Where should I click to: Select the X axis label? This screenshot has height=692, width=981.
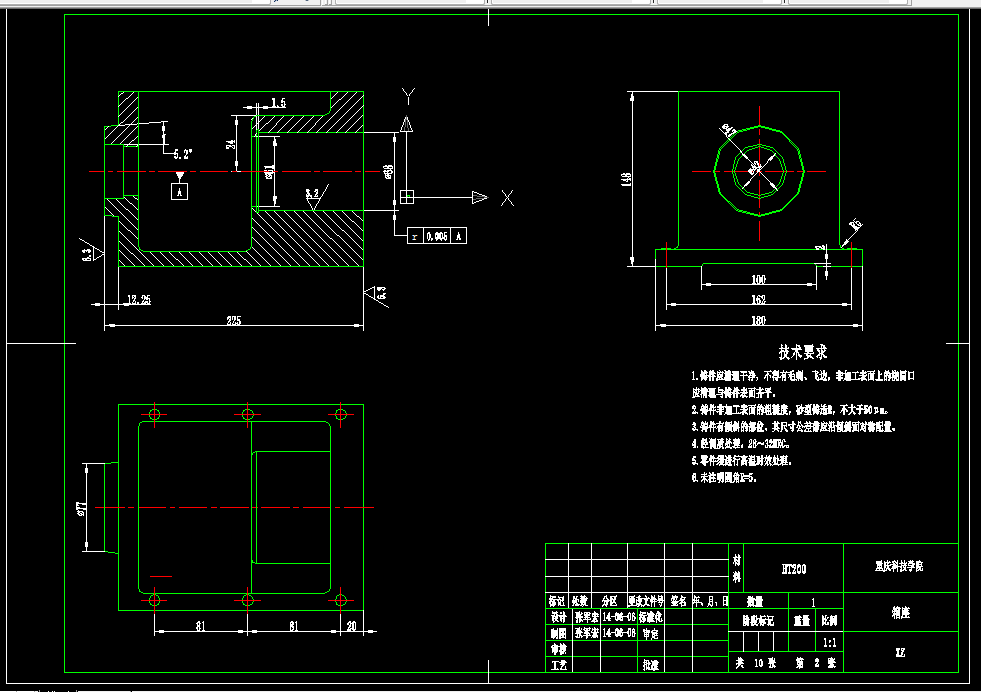(x=507, y=198)
